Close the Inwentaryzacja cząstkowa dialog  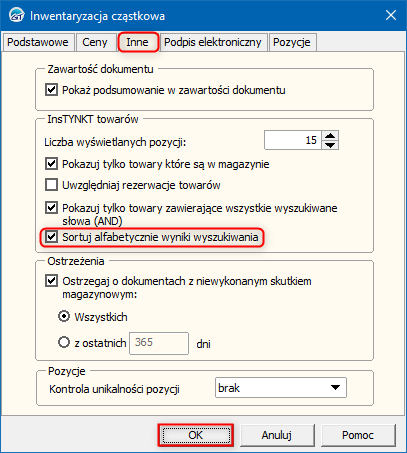point(391,15)
